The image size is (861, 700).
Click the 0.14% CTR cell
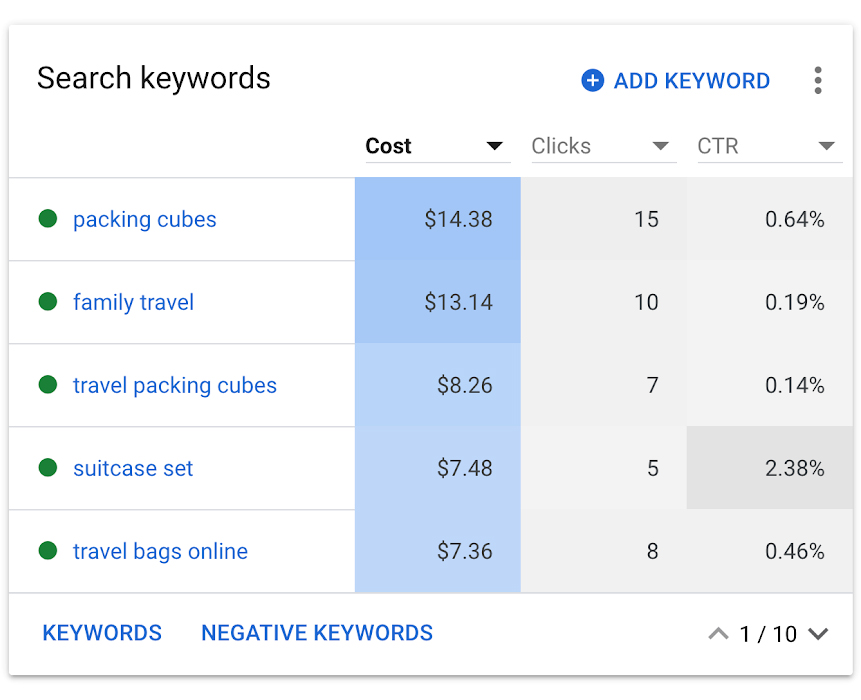coord(769,385)
